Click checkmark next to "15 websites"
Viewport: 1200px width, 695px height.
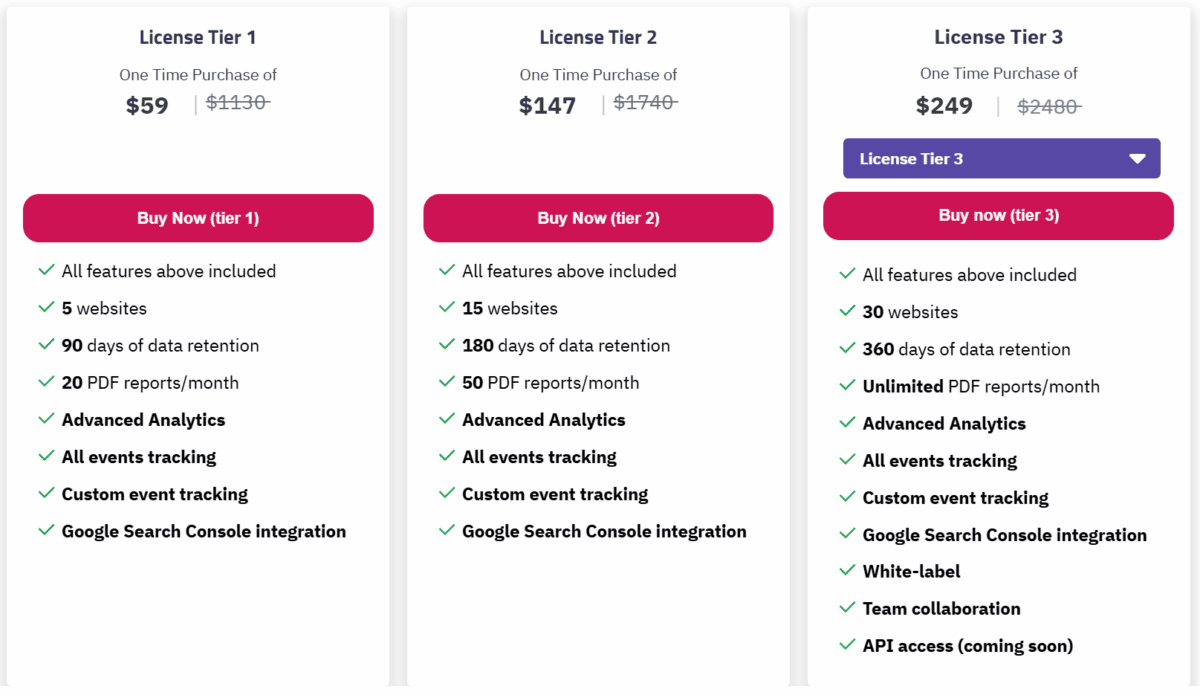tap(446, 308)
